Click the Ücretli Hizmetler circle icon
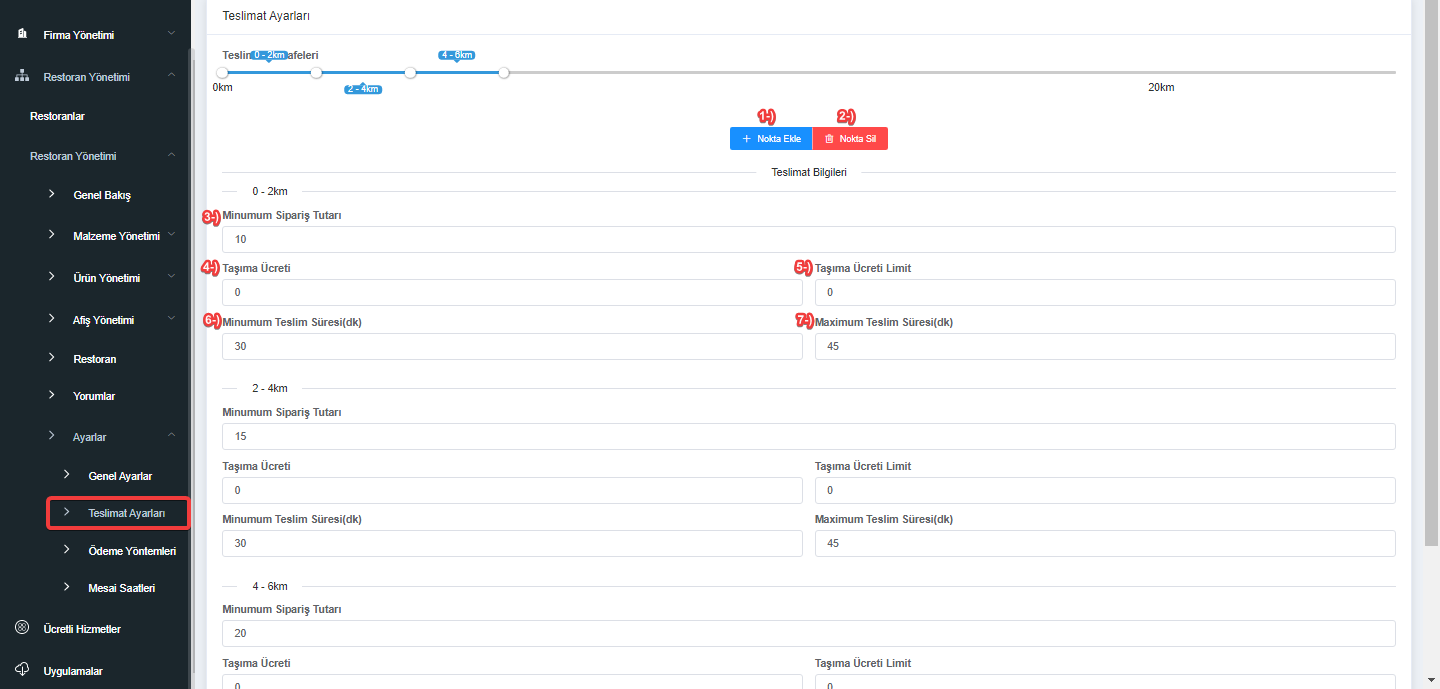 click(x=22, y=628)
